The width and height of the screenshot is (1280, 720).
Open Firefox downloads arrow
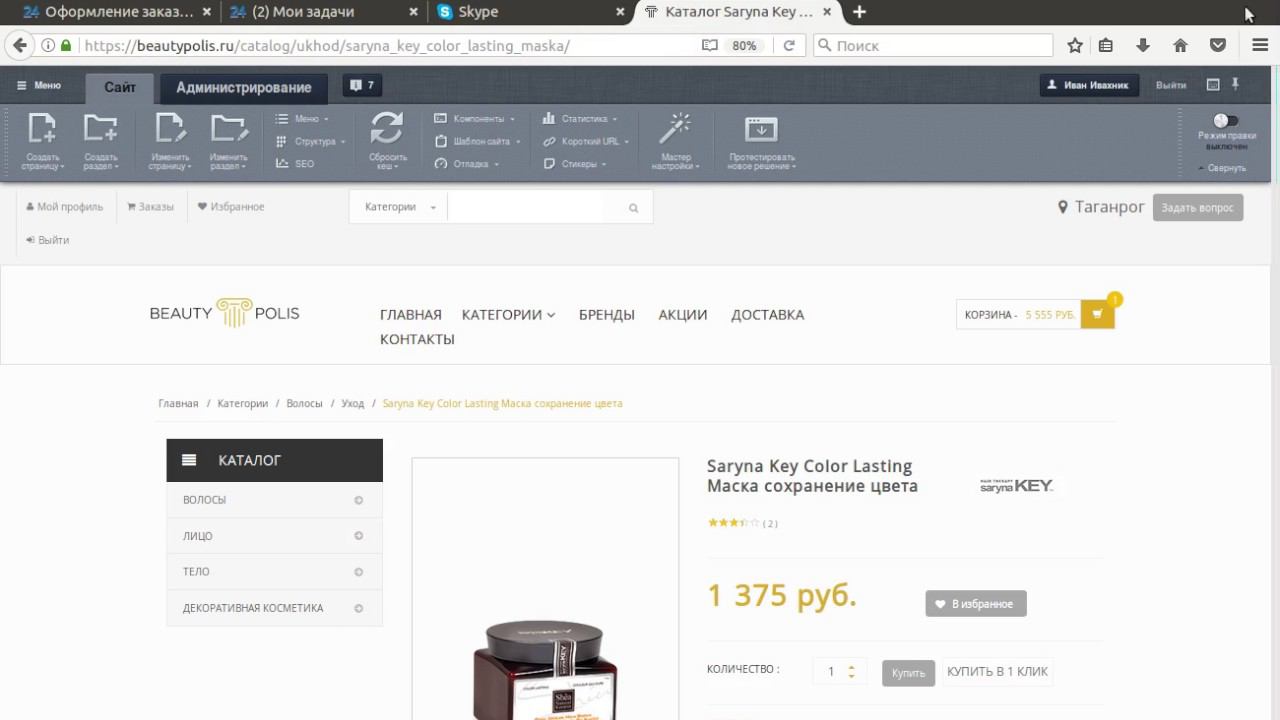click(1143, 45)
